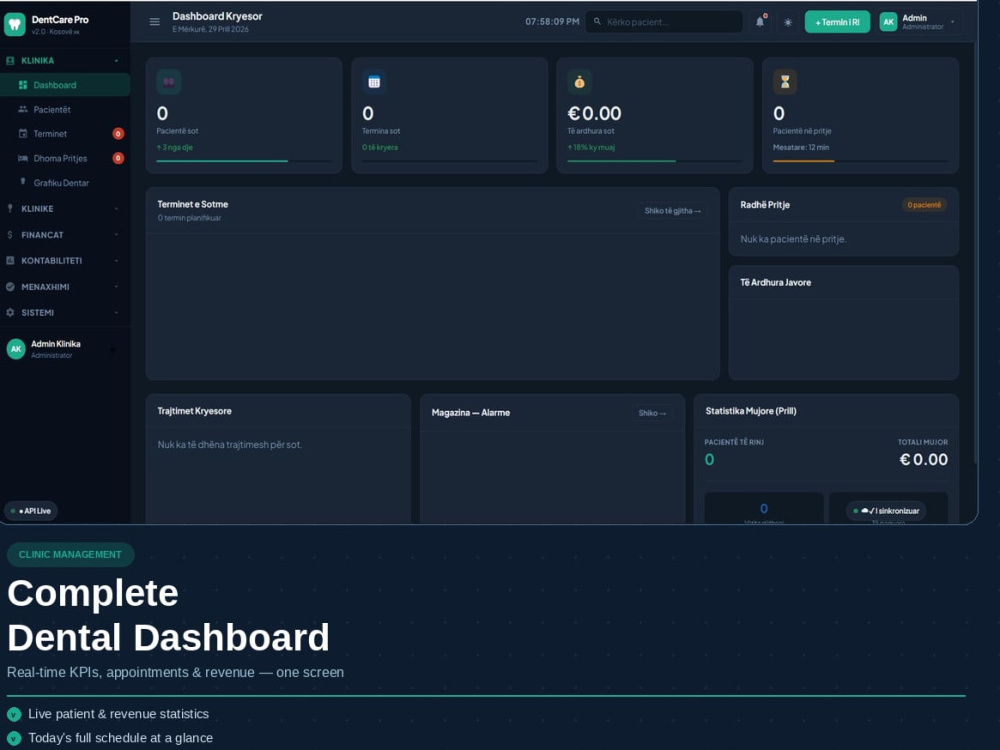Click the Pacientët people icon
The width and height of the screenshot is (1000, 750).
[23, 109]
